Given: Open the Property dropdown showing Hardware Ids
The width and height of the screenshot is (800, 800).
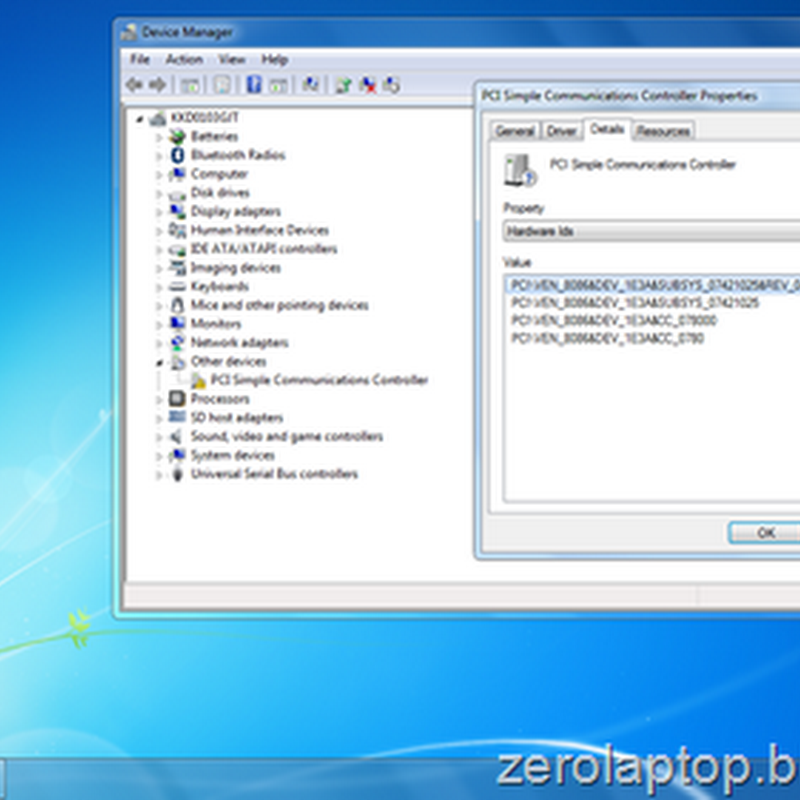Looking at the screenshot, I should [x=652, y=231].
